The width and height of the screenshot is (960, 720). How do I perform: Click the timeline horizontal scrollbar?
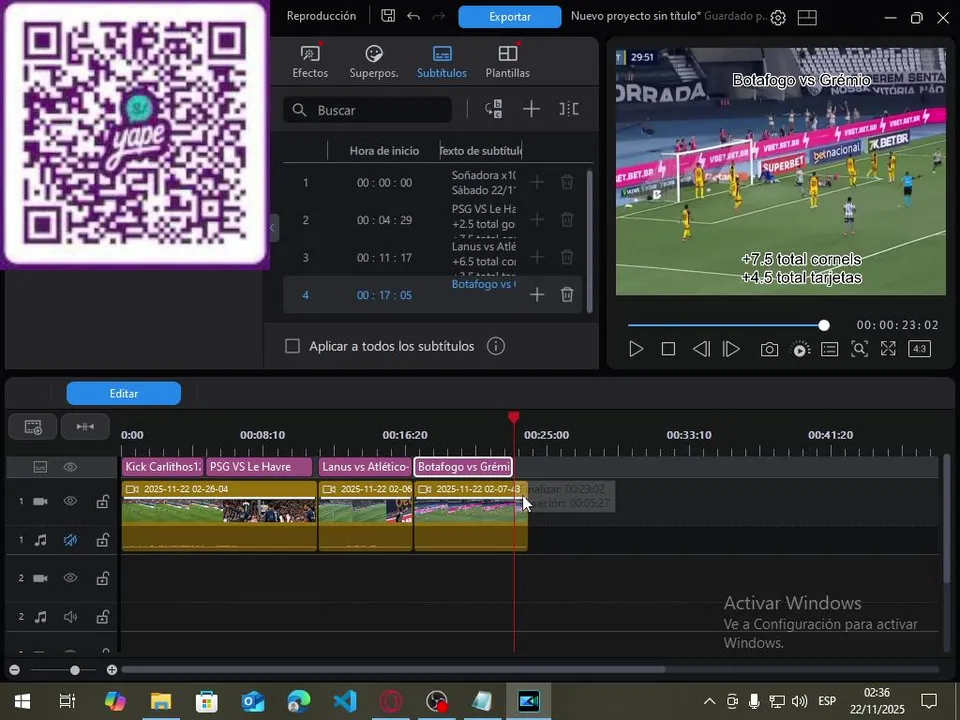[393, 670]
